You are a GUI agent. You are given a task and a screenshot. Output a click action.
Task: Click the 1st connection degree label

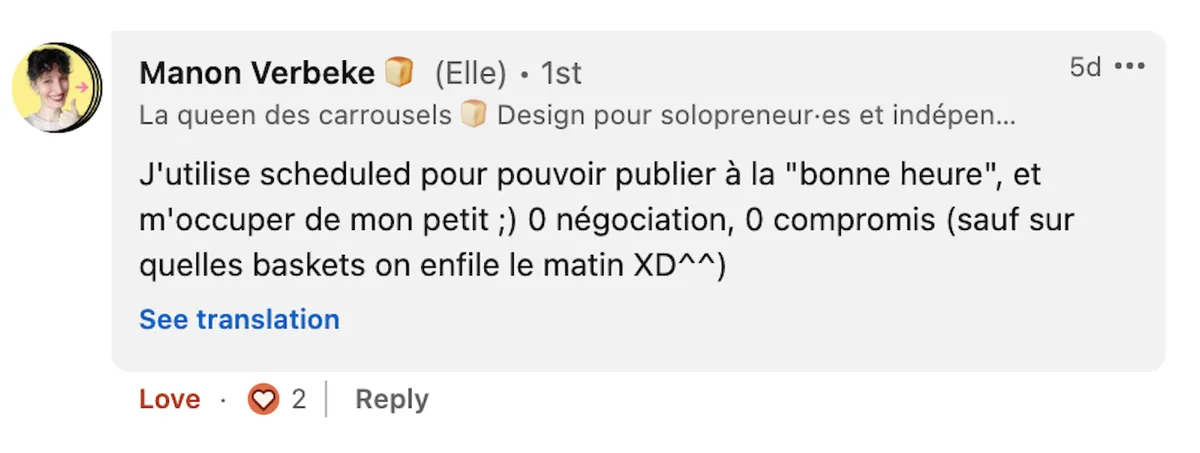[x=561, y=73]
